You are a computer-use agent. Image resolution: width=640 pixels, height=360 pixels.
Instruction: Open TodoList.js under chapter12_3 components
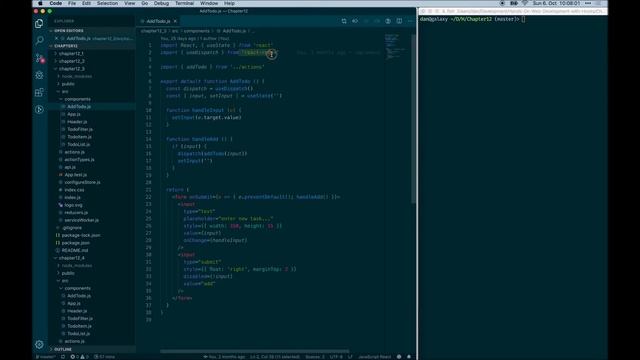78,144
